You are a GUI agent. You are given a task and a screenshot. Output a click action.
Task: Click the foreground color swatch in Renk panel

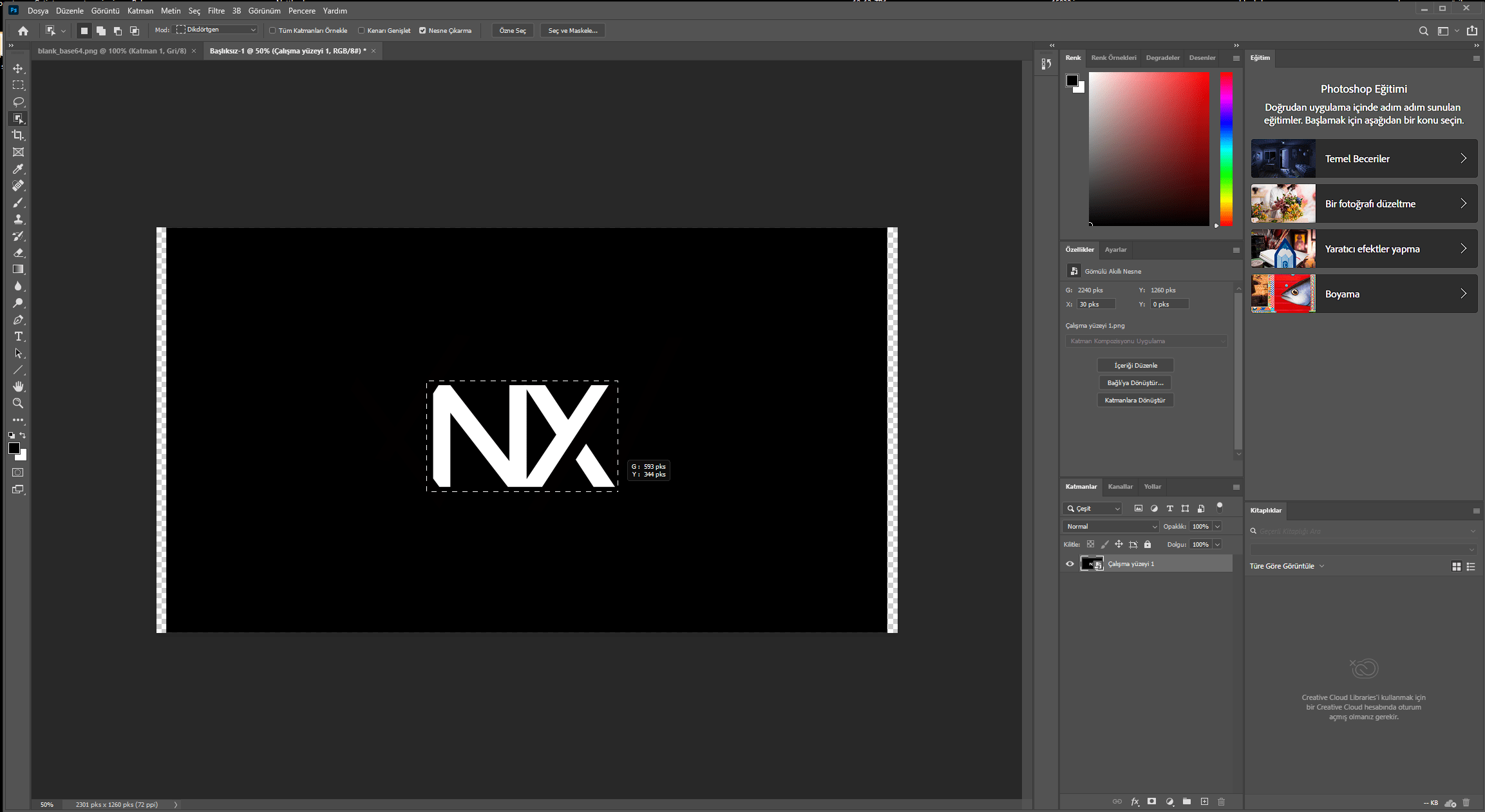pos(1072,80)
